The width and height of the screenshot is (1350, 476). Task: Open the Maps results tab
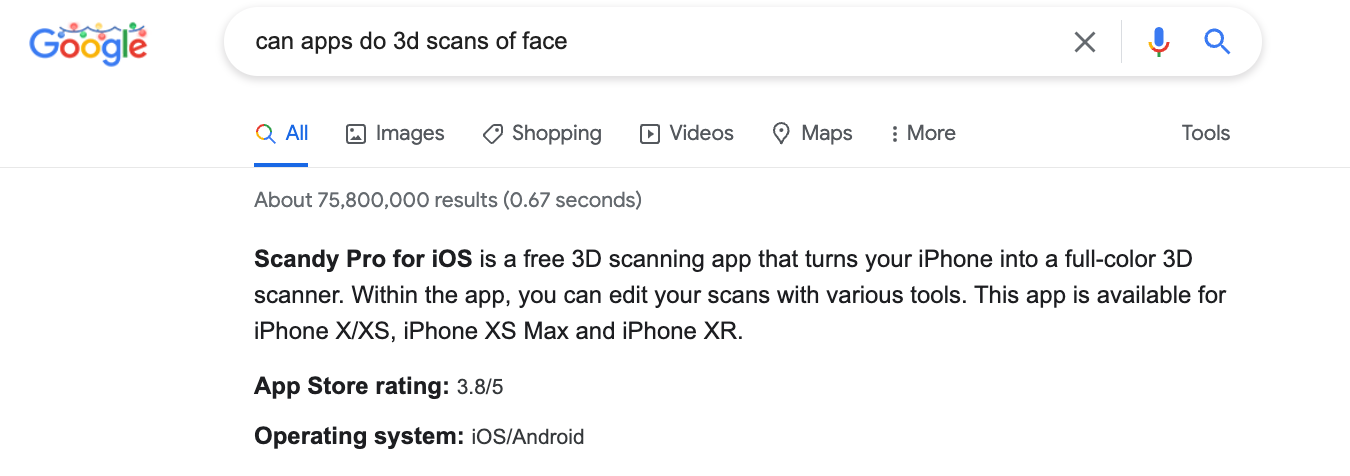813,134
